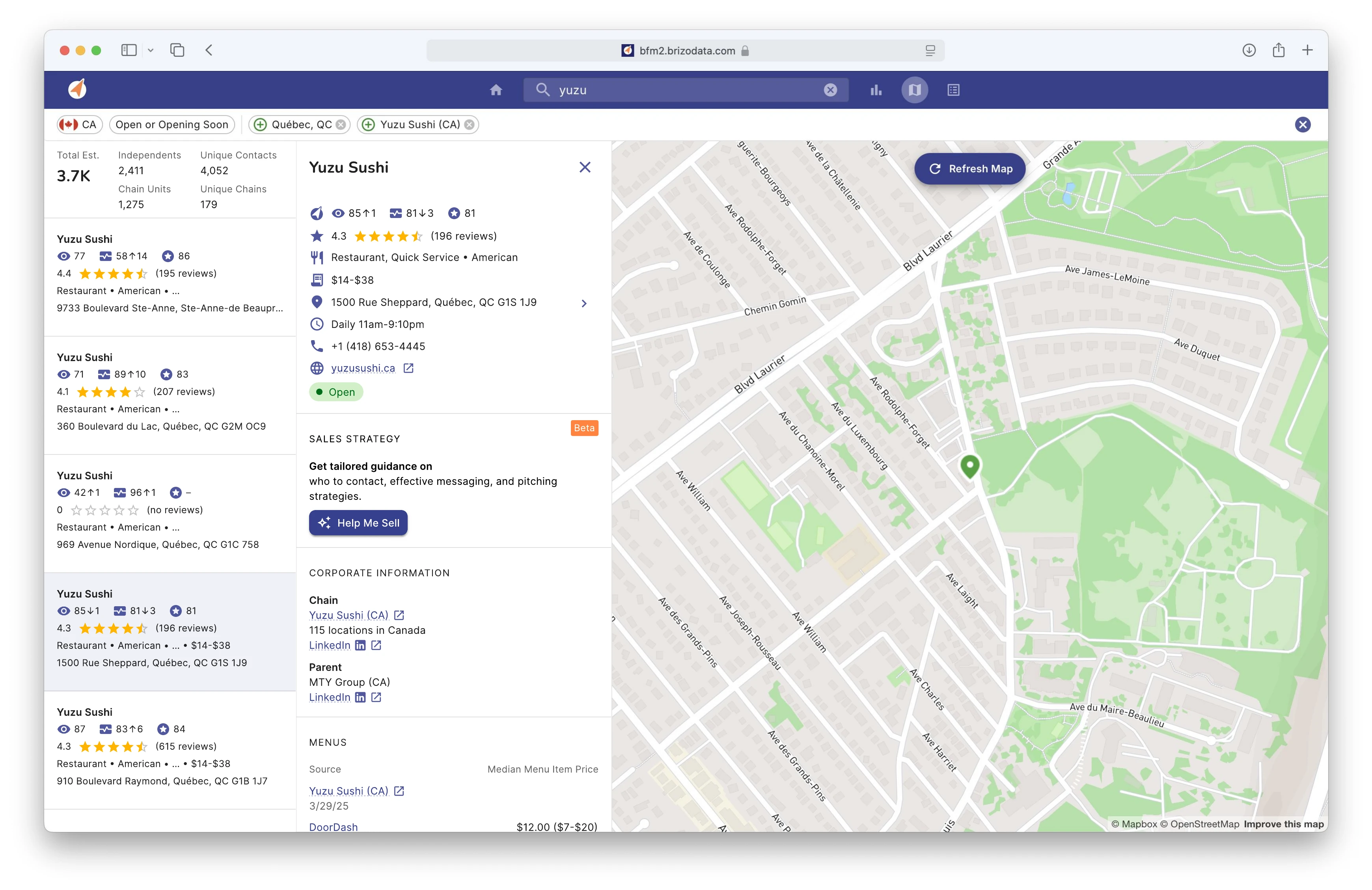Click the blue star rating icon beside 4.3
The image size is (1372, 890).
click(x=317, y=236)
